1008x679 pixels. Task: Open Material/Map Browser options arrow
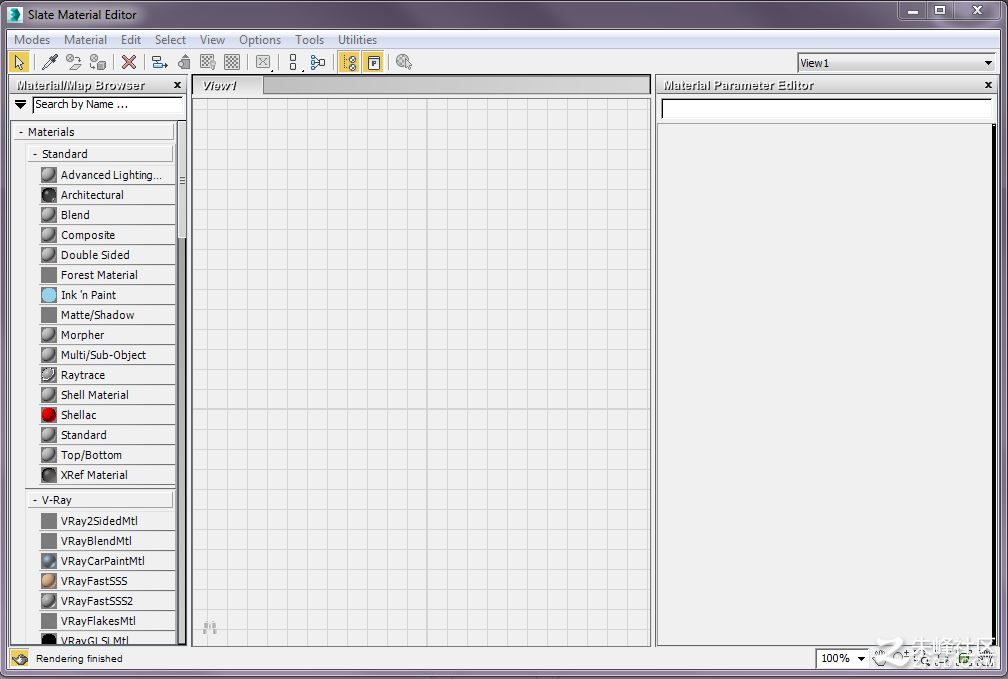tap(21, 104)
